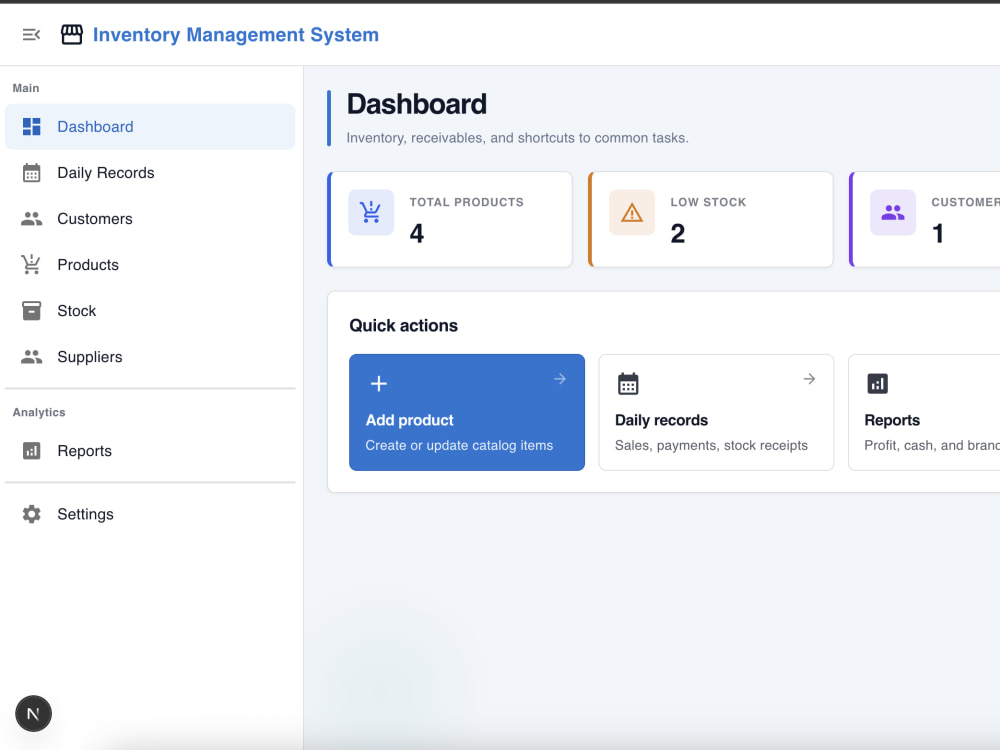Image resolution: width=1000 pixels, height=750 pixels.
Task: Click the purple people icon on Customers card
Action: tap(893, 212)
